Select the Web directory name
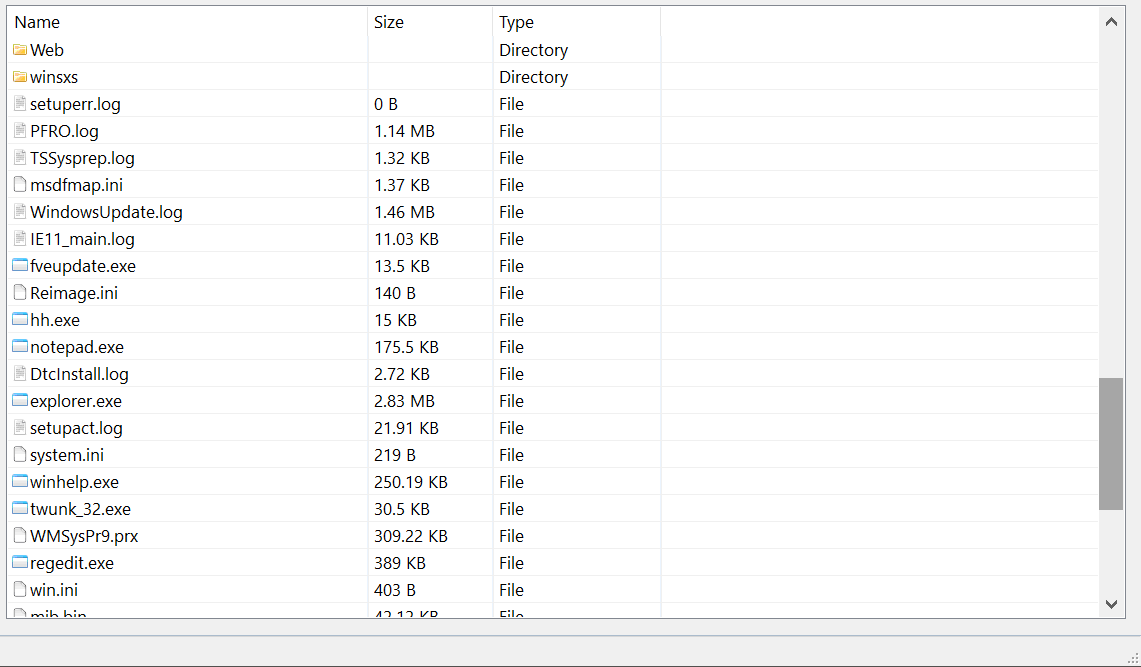The image size is (1141, 667). [47, 50]
